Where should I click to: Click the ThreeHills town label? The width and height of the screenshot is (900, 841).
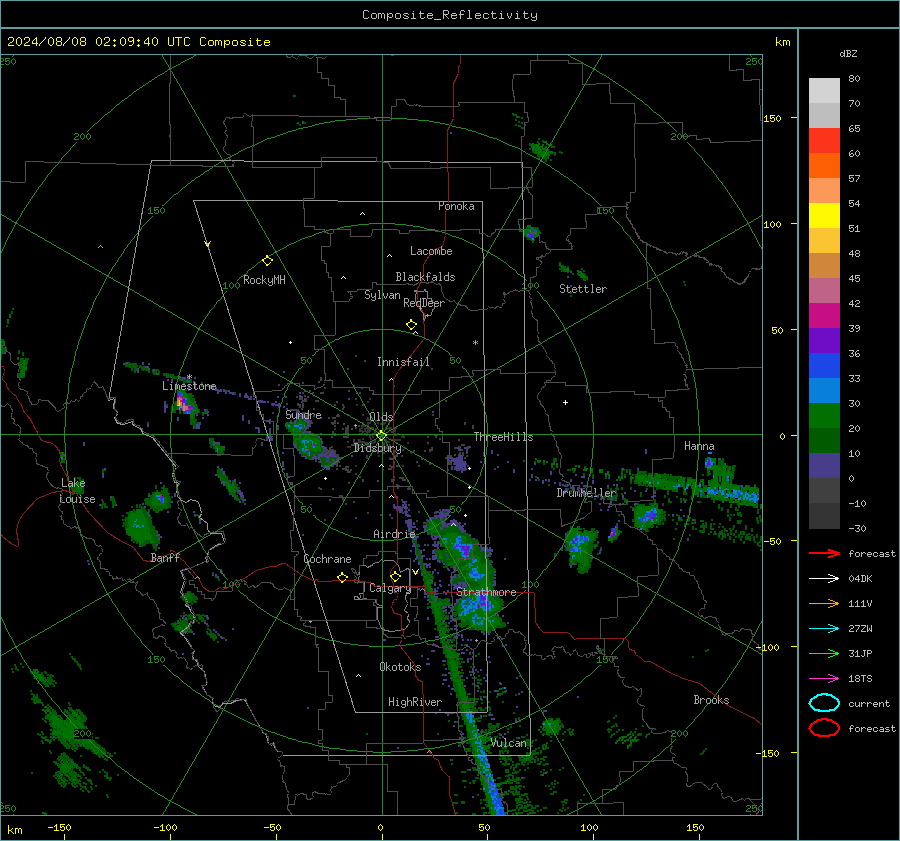[503, 437]
